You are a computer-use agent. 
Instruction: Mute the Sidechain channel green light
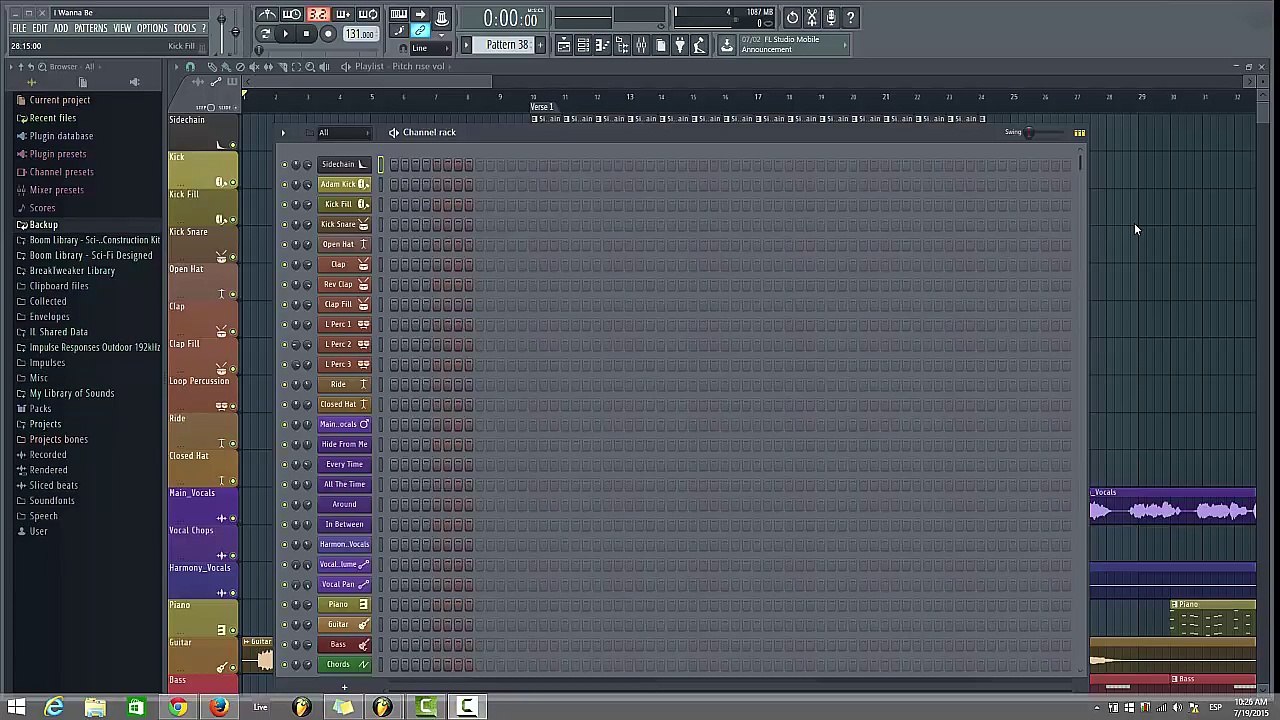click(284, 164)
